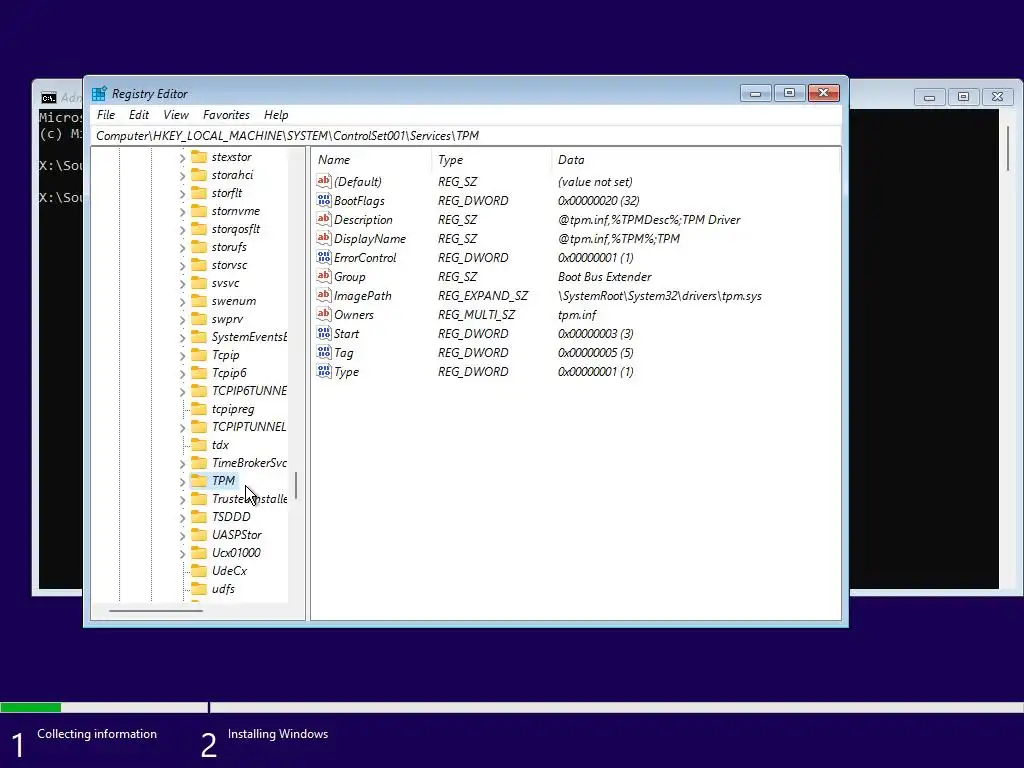Open the Help menu
The width and height of the screenshot is (1024, 768).
(x=276, y=115)
